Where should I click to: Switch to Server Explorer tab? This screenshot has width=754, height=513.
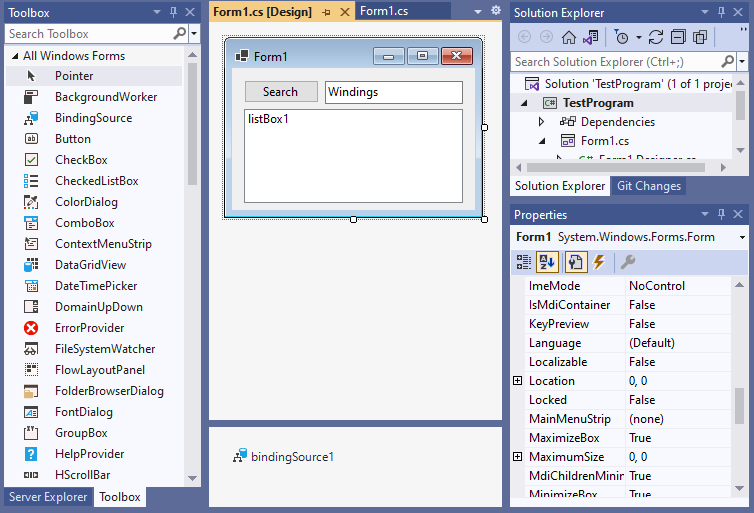coord(48,497)
